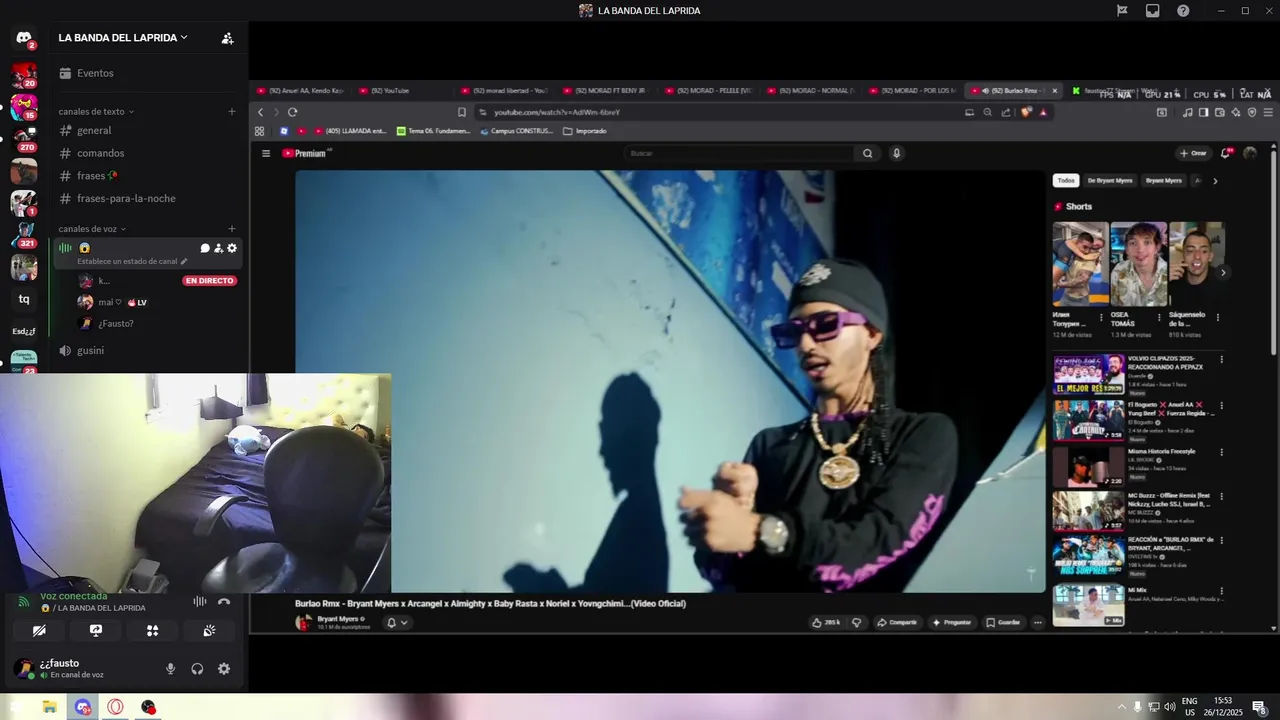Viewport: 1280px width, 720px height.
Task: Show more filter chips arrow
Action: (1215, 181)
